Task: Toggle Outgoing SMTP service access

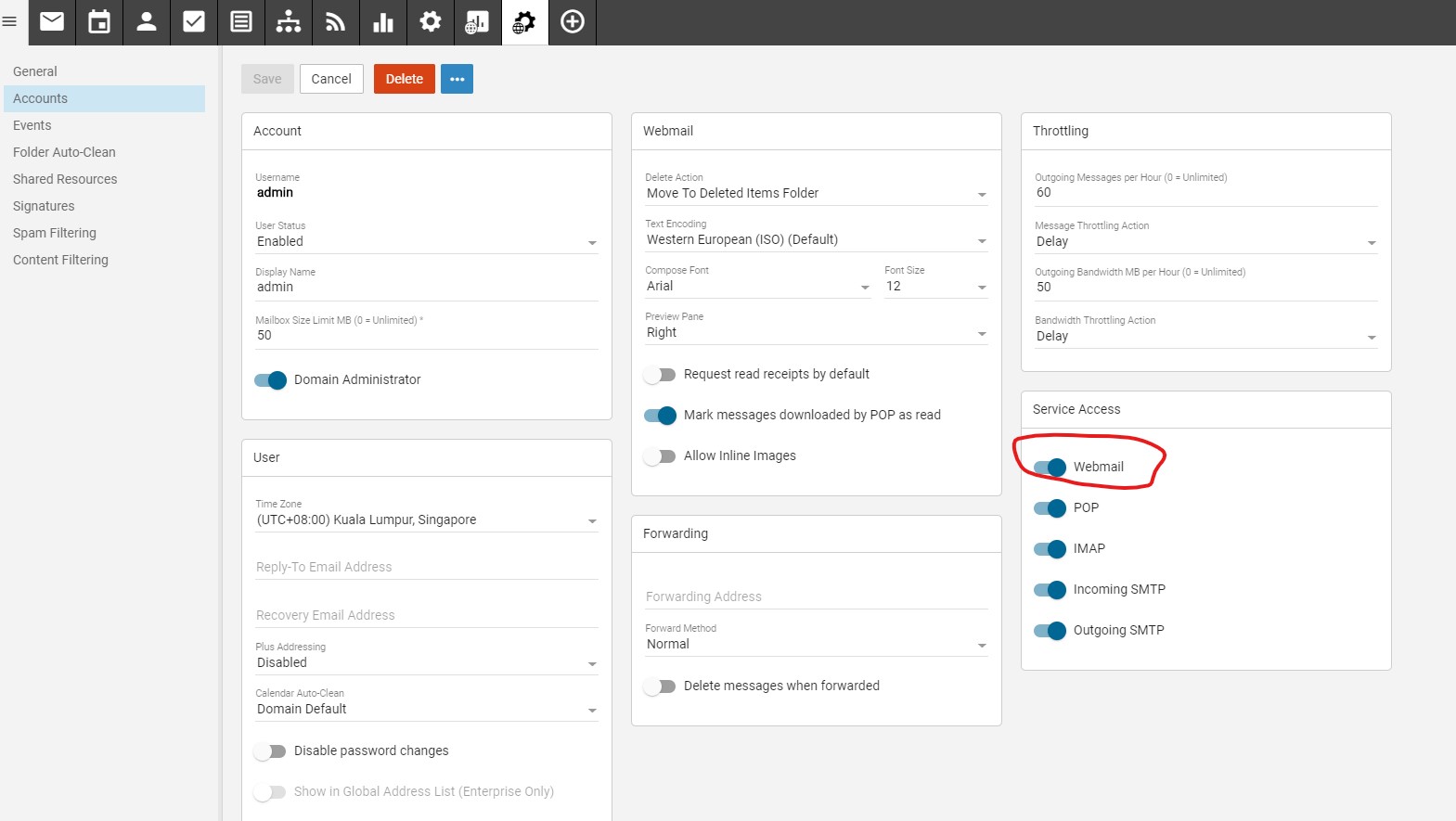Action: click(x=1050, y=631)
